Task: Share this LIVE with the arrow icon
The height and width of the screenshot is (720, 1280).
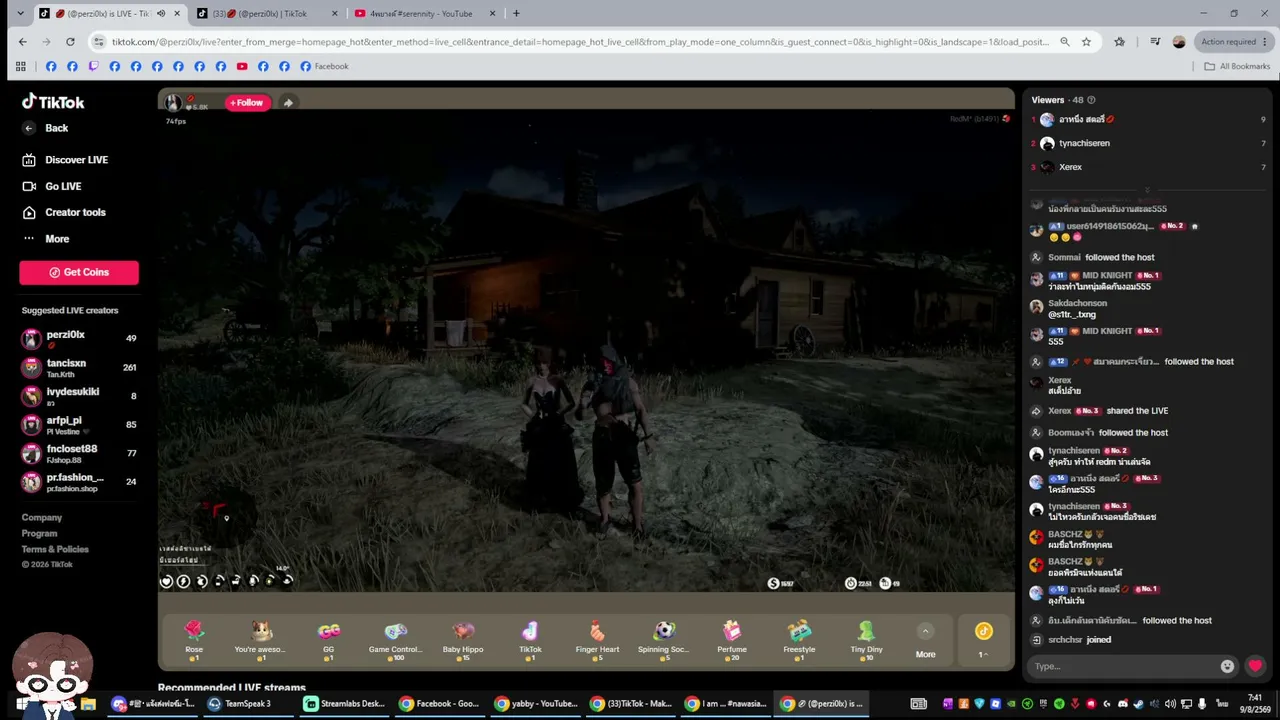Action: pos(288,102)
